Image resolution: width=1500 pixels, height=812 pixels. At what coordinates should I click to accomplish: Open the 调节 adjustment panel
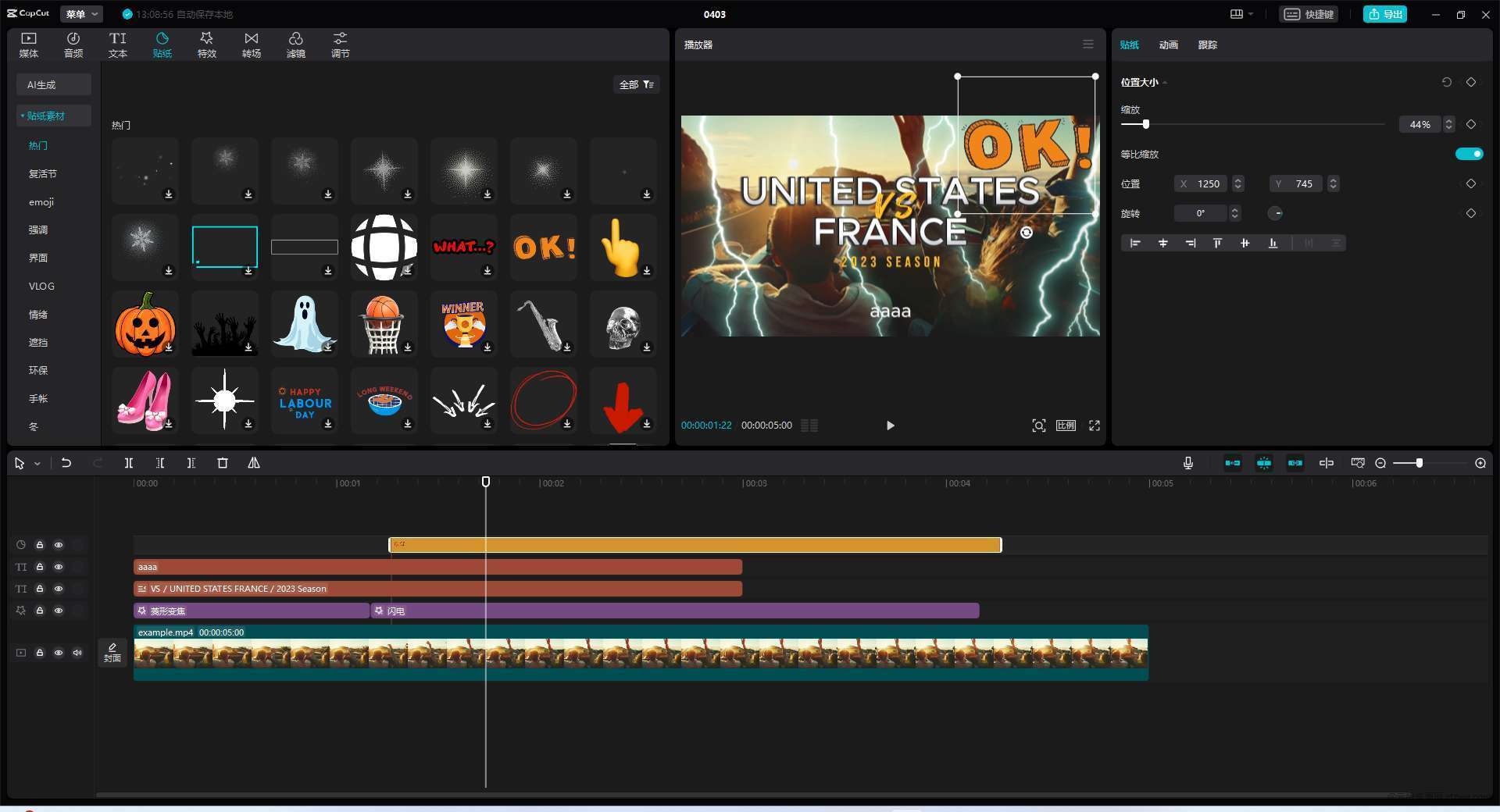tap(341, 45)
